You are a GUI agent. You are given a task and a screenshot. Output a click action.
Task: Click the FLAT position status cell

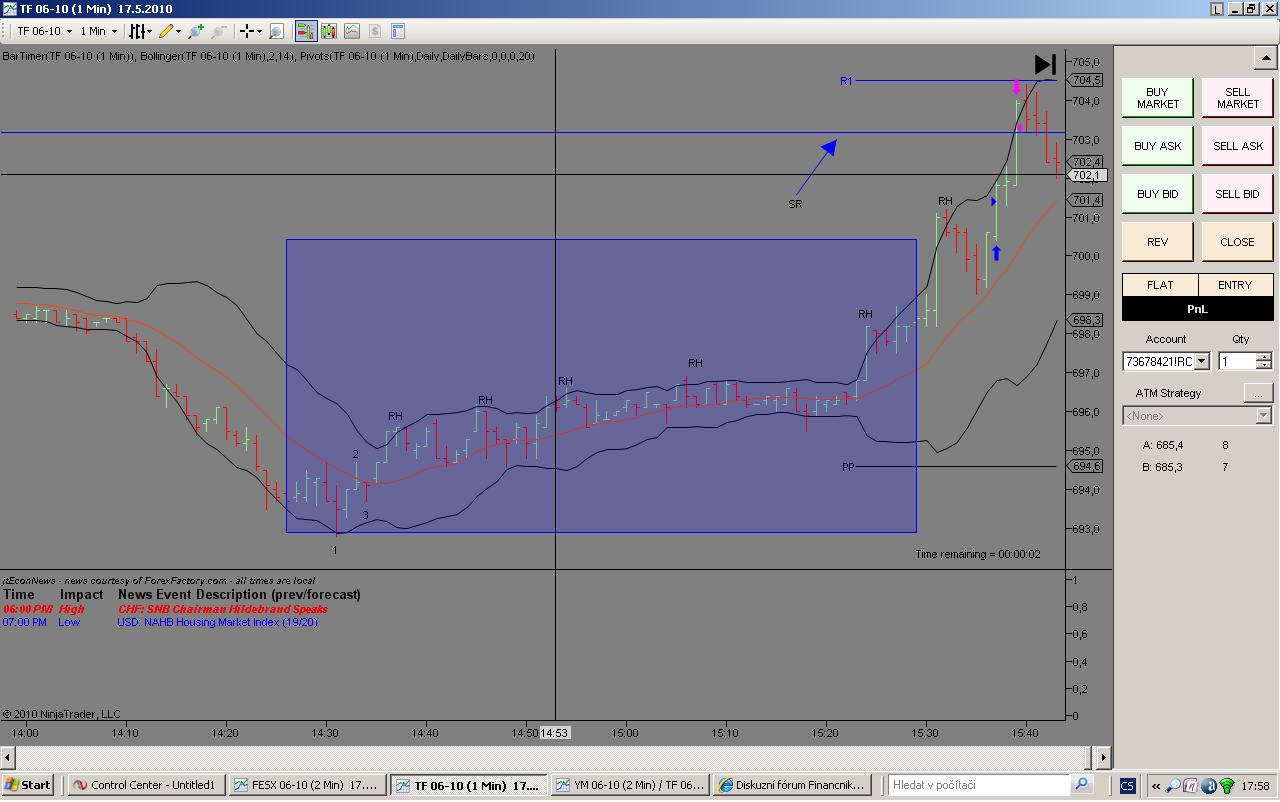[1160, 285]
